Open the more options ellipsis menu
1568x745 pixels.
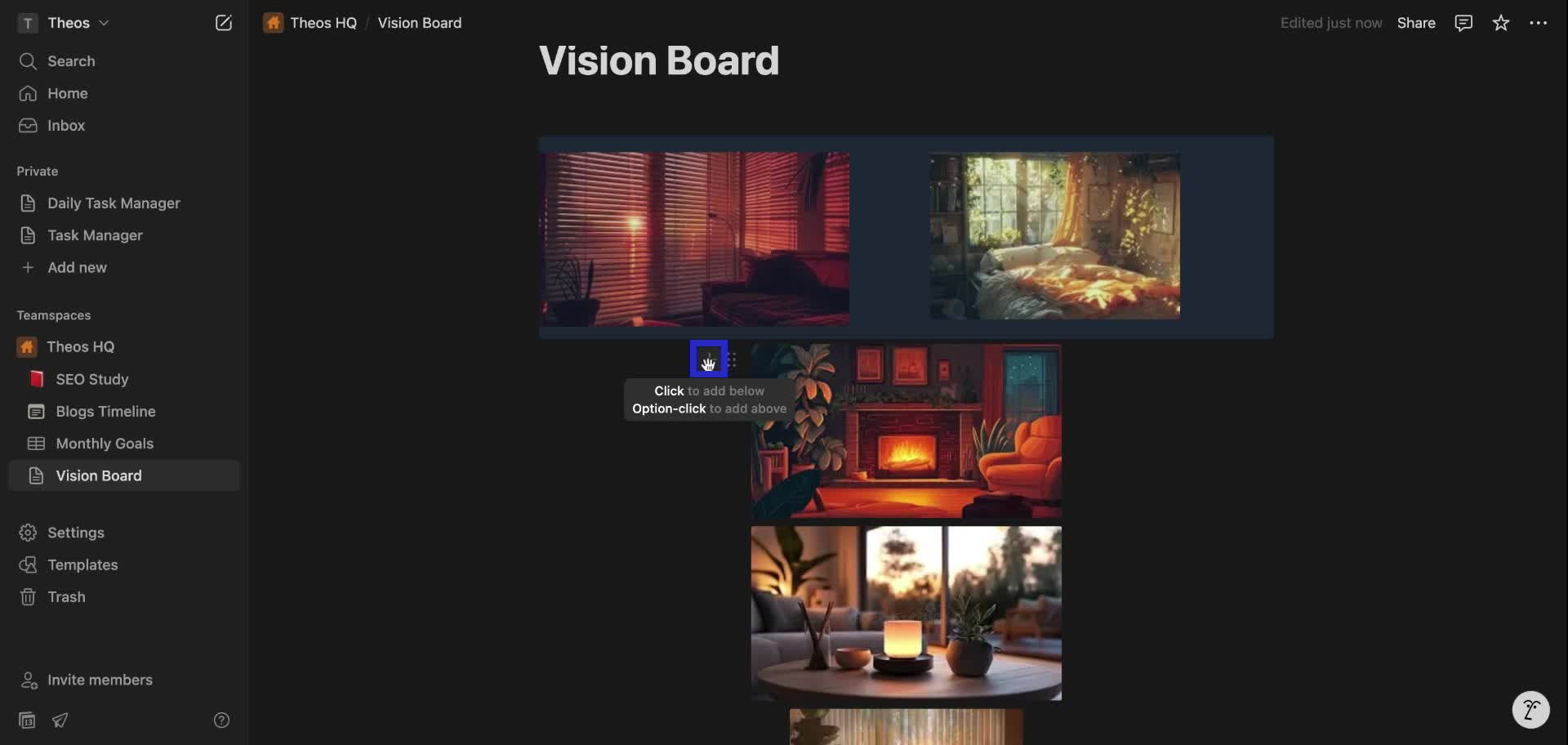(x=1539, y=22)
